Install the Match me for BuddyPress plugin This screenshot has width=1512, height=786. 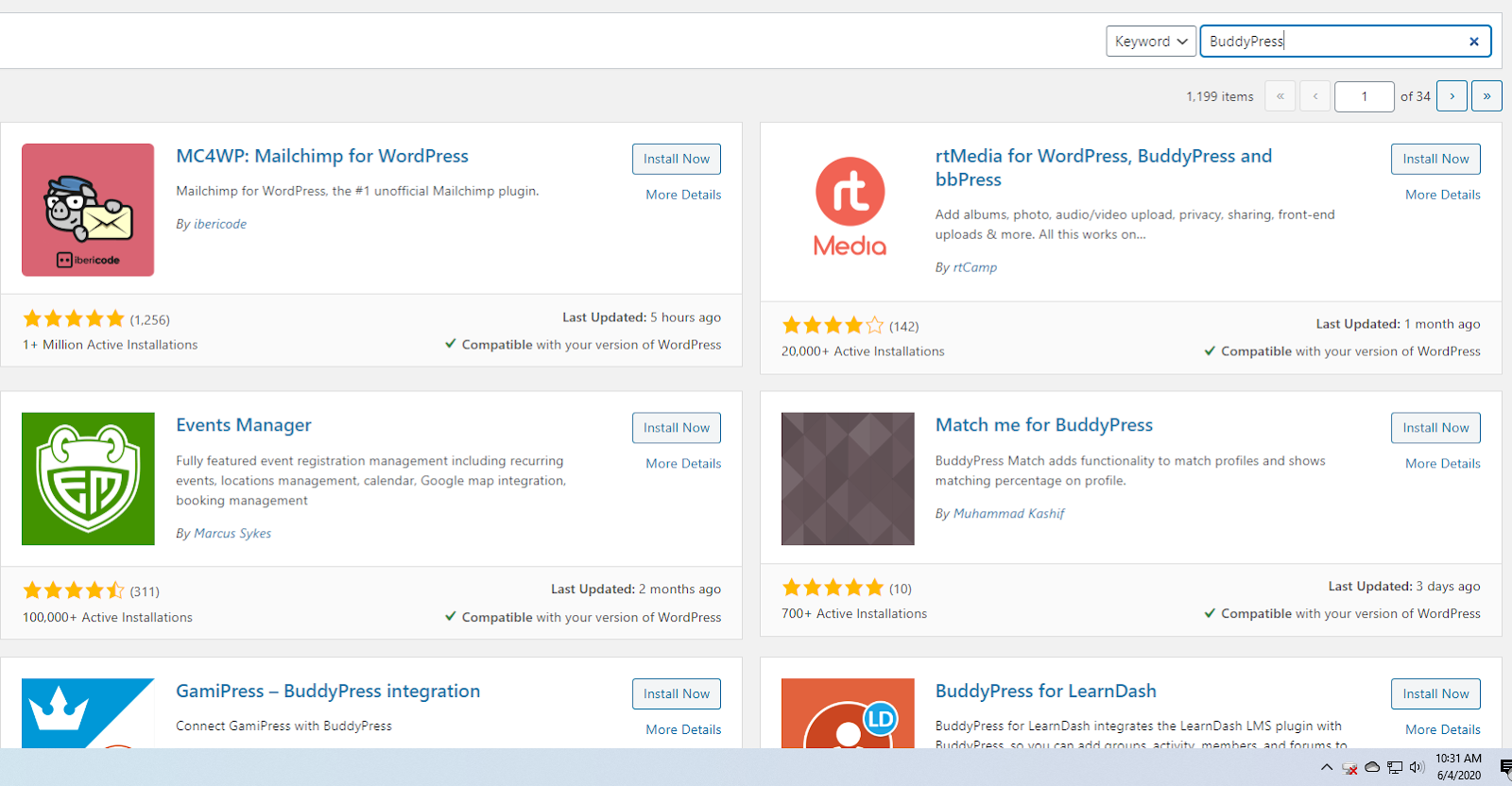click(x=1435, y=428)
